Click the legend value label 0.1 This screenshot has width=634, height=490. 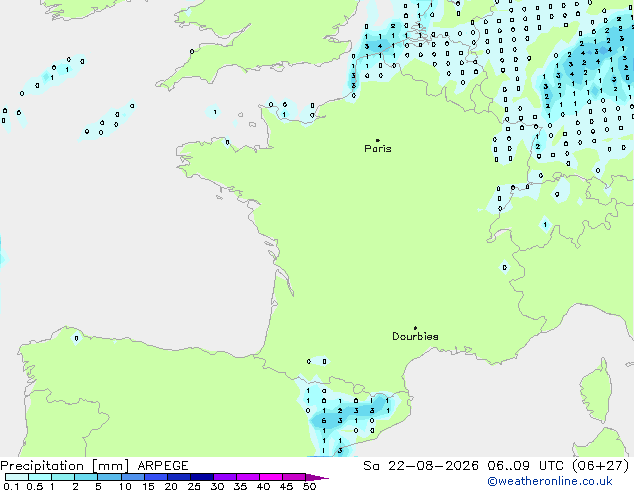[11, 486]
